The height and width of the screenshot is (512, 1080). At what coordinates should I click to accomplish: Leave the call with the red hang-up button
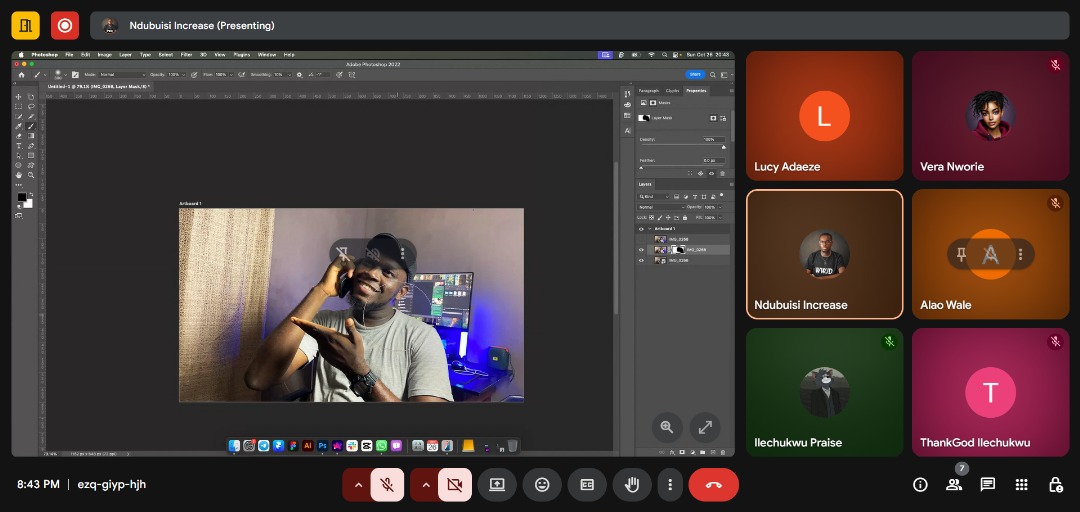click(714, 484)
